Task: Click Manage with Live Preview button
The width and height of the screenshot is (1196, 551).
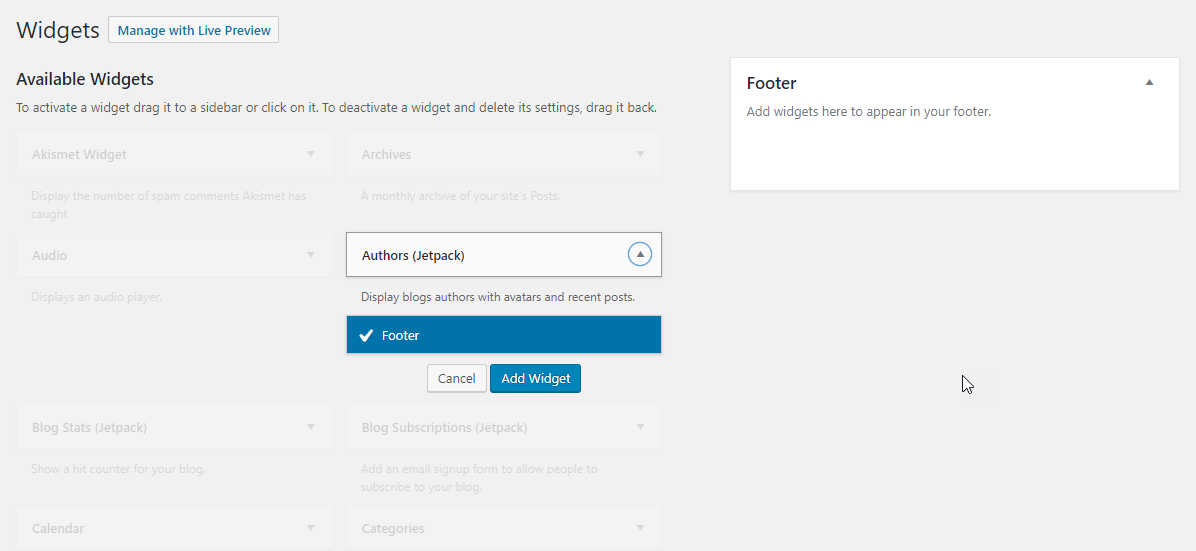Action: pyautogui.click(x=193, y=30)
